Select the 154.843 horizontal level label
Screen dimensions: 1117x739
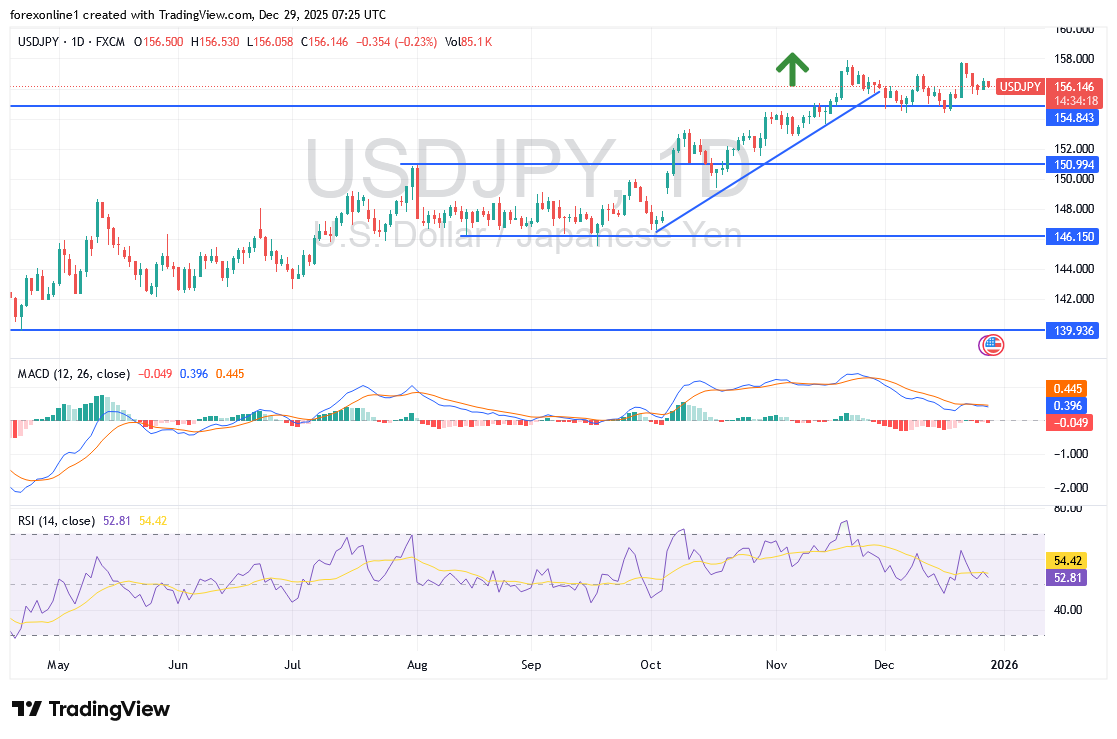pyautogui.click(x=1072, y=118)
